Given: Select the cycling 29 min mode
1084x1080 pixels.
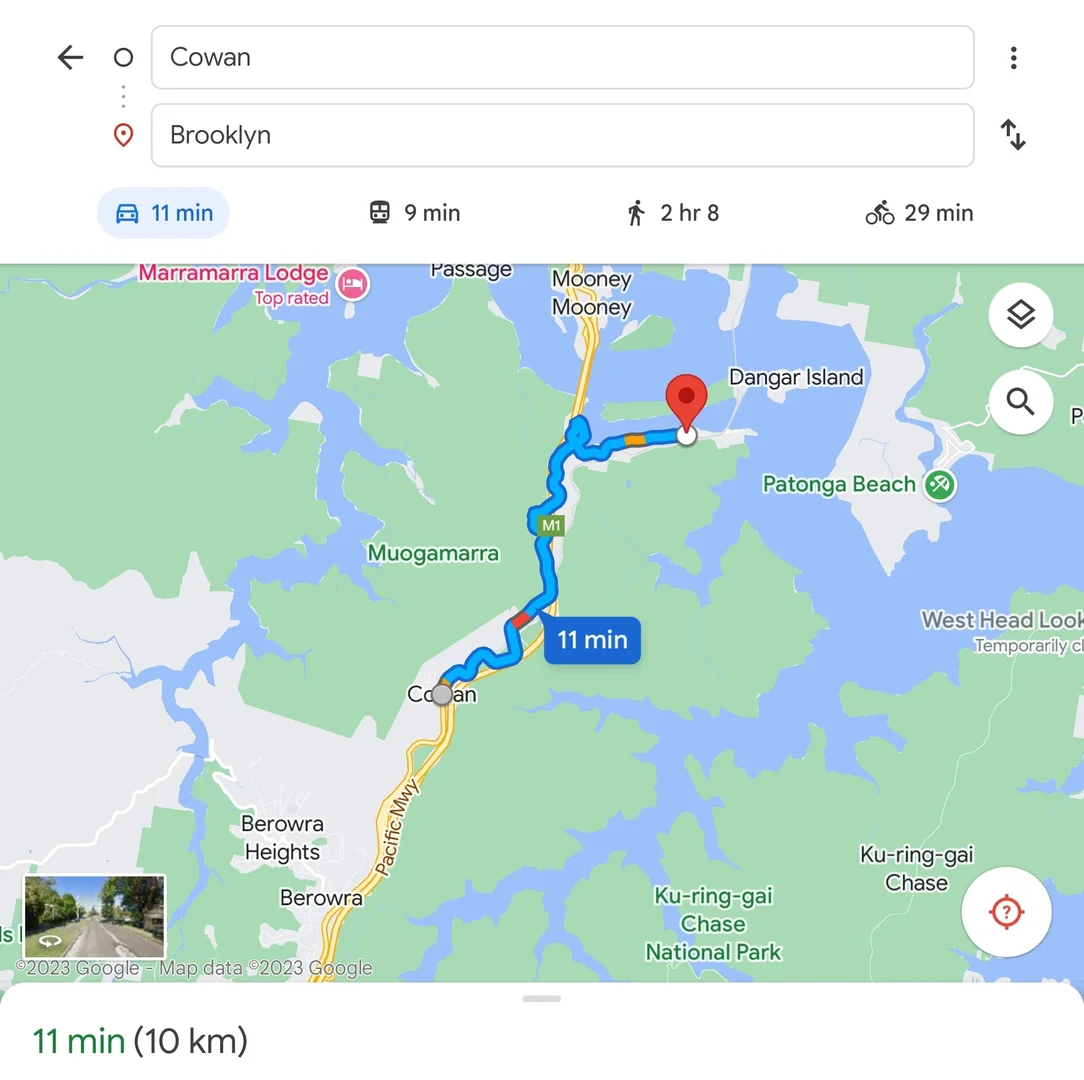Looking at the screenshot, I should tap(919, 213).
